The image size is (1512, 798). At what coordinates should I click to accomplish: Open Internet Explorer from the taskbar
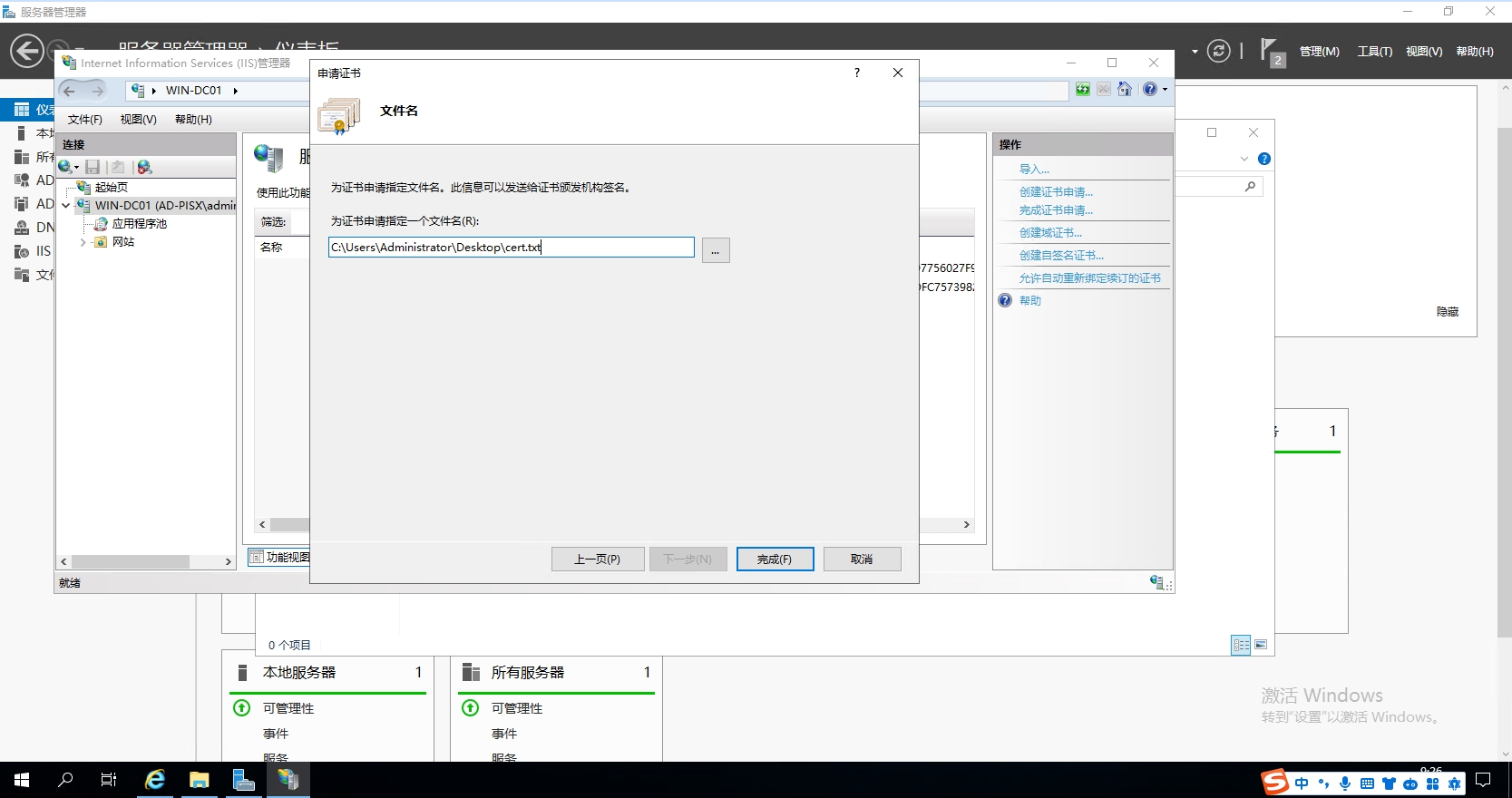coord(155,780)
